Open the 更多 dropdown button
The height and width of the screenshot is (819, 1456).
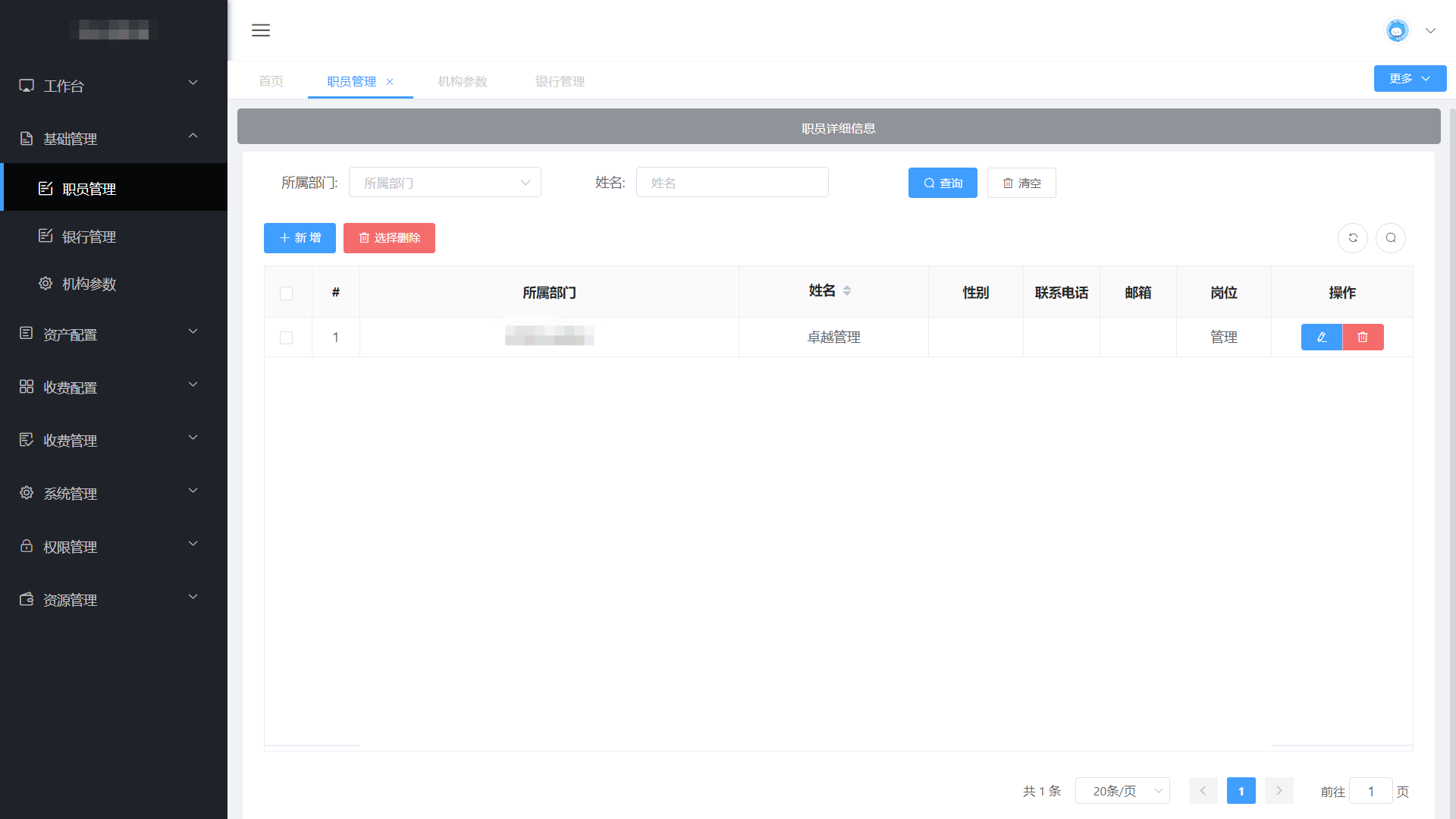coord(1410,79)
